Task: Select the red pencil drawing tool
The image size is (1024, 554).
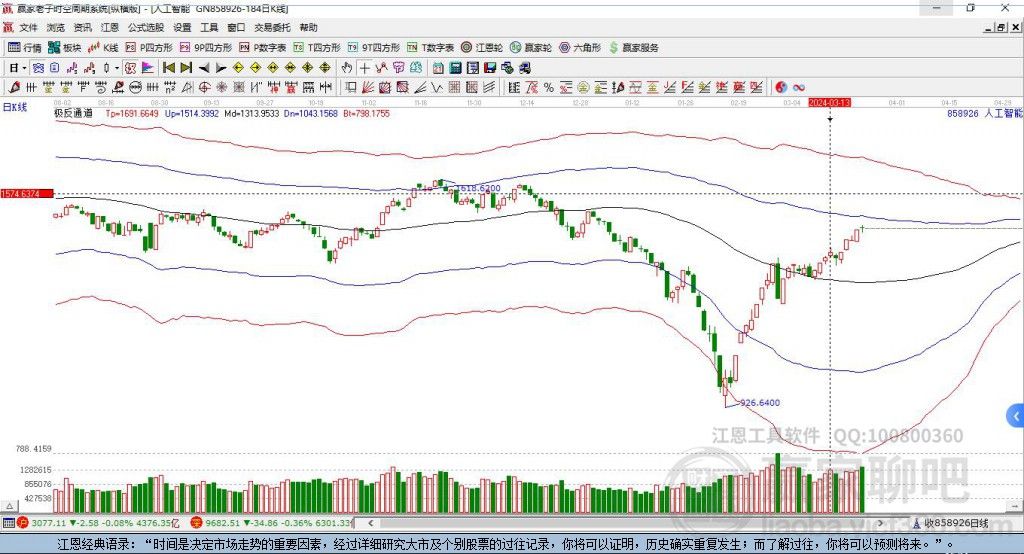Action: (13, 88)
